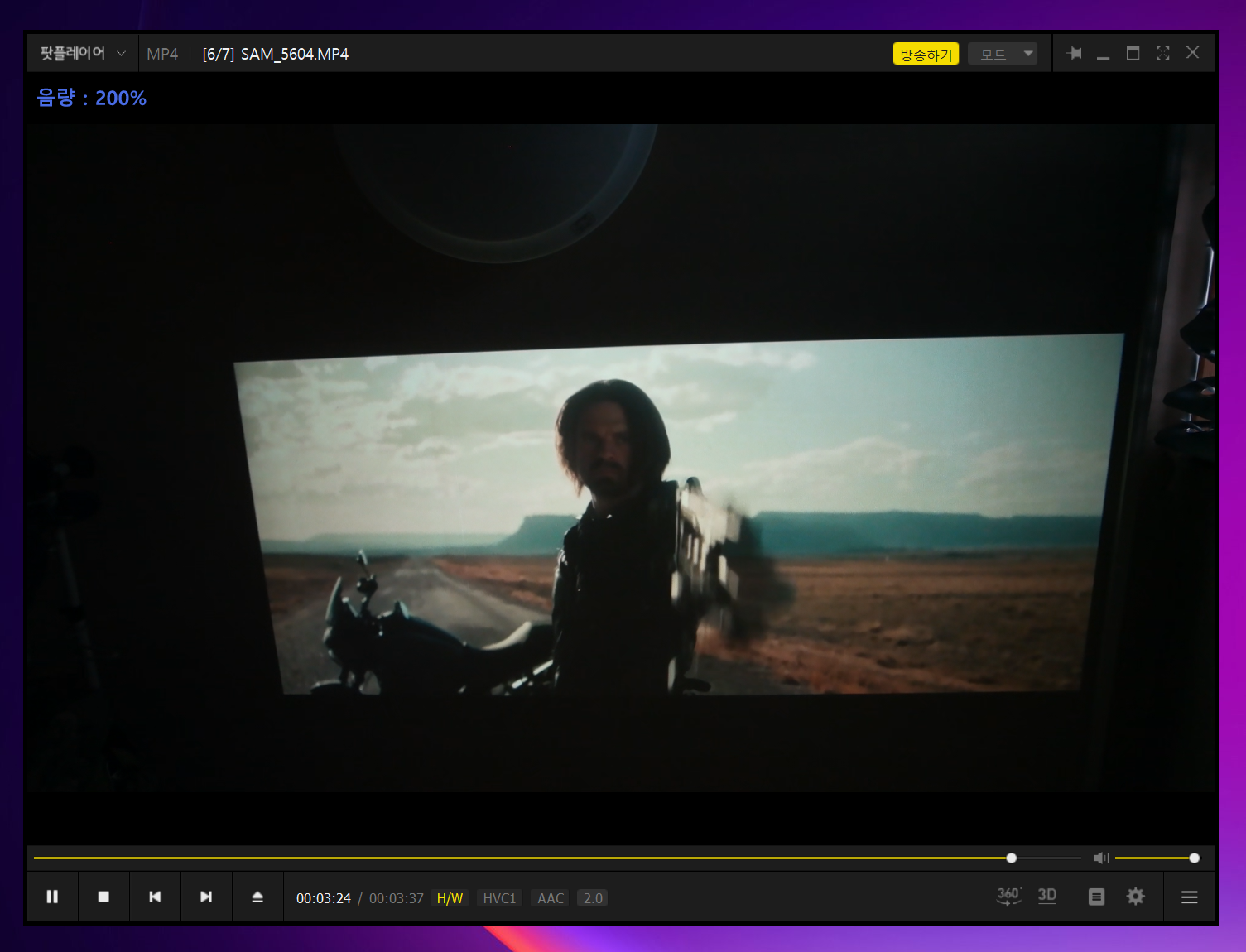Click the eject/open file button

tap(257, 897)
